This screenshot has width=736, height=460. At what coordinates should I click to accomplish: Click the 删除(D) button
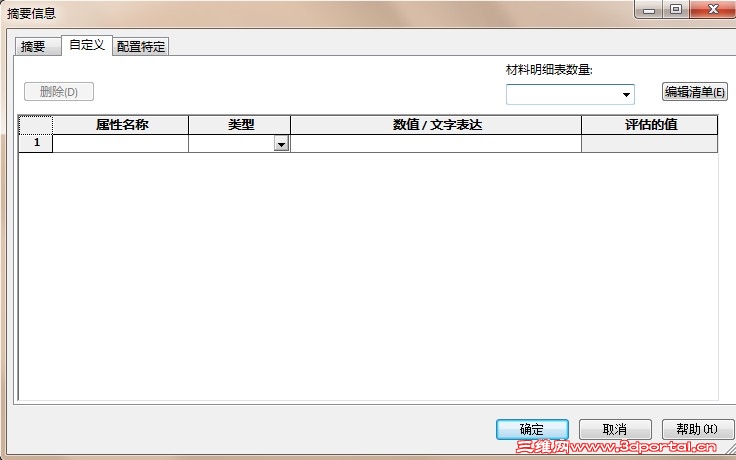pyautogui.click(x=59, y=92)
